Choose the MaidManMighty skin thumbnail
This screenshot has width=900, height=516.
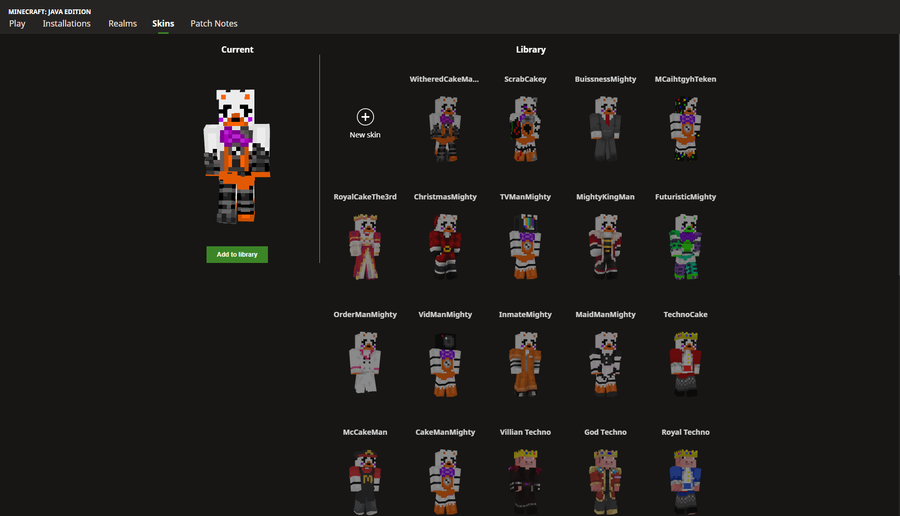[606, 364]
